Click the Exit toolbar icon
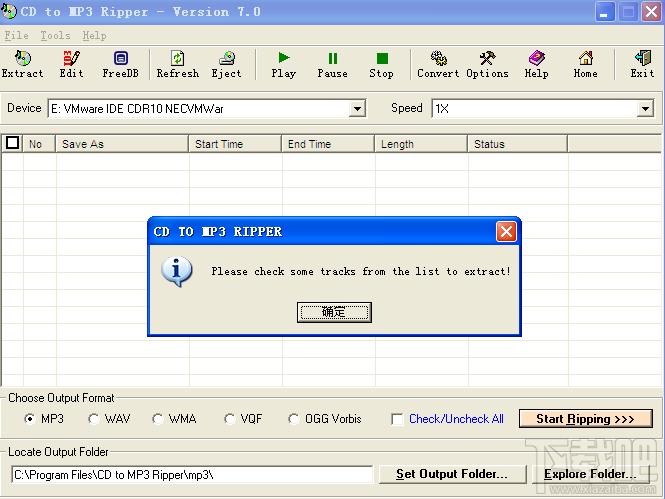Image resolution: width=665 pixels, height=499 pixels. click(642, 64)
